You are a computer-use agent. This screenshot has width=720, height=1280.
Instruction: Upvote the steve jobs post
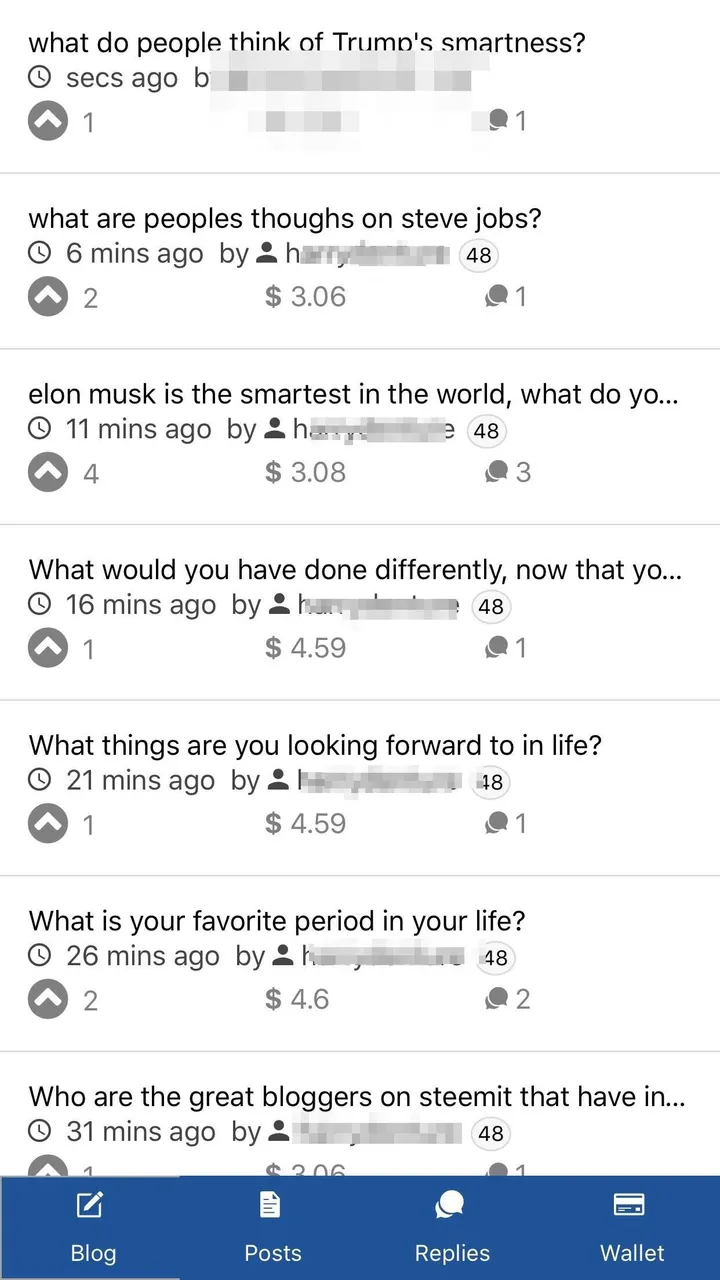(47, 297)
